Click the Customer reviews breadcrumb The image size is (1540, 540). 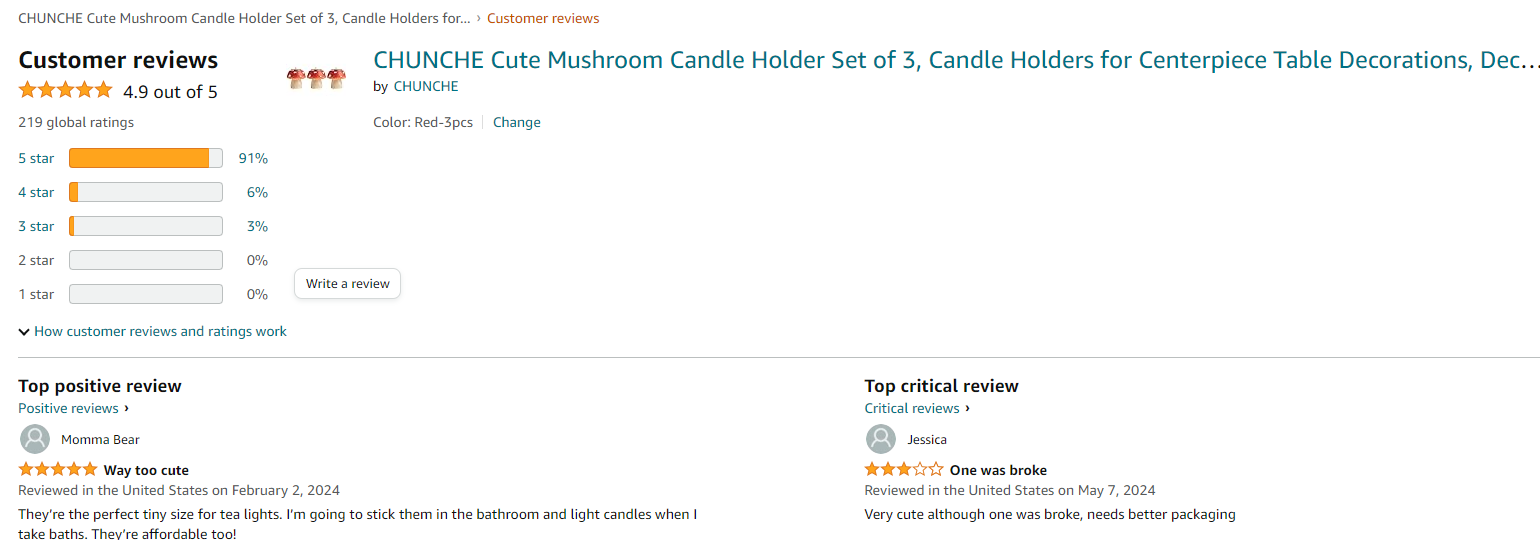pos(543,18)
